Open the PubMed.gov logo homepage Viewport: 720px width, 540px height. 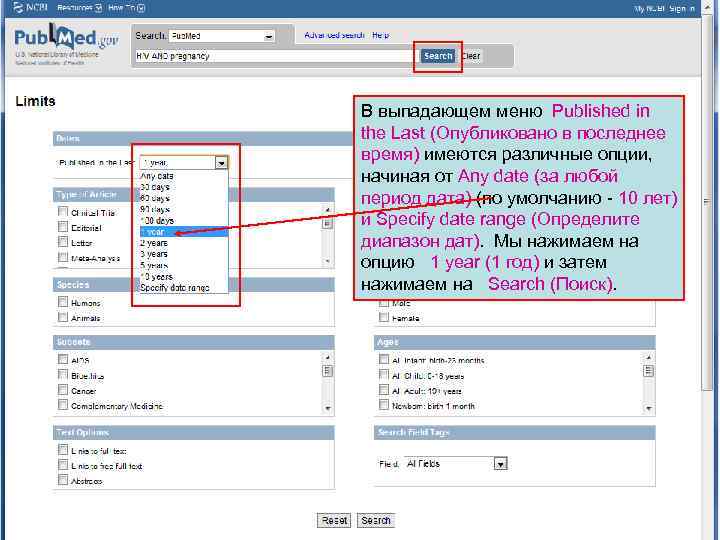pos(66,40)
